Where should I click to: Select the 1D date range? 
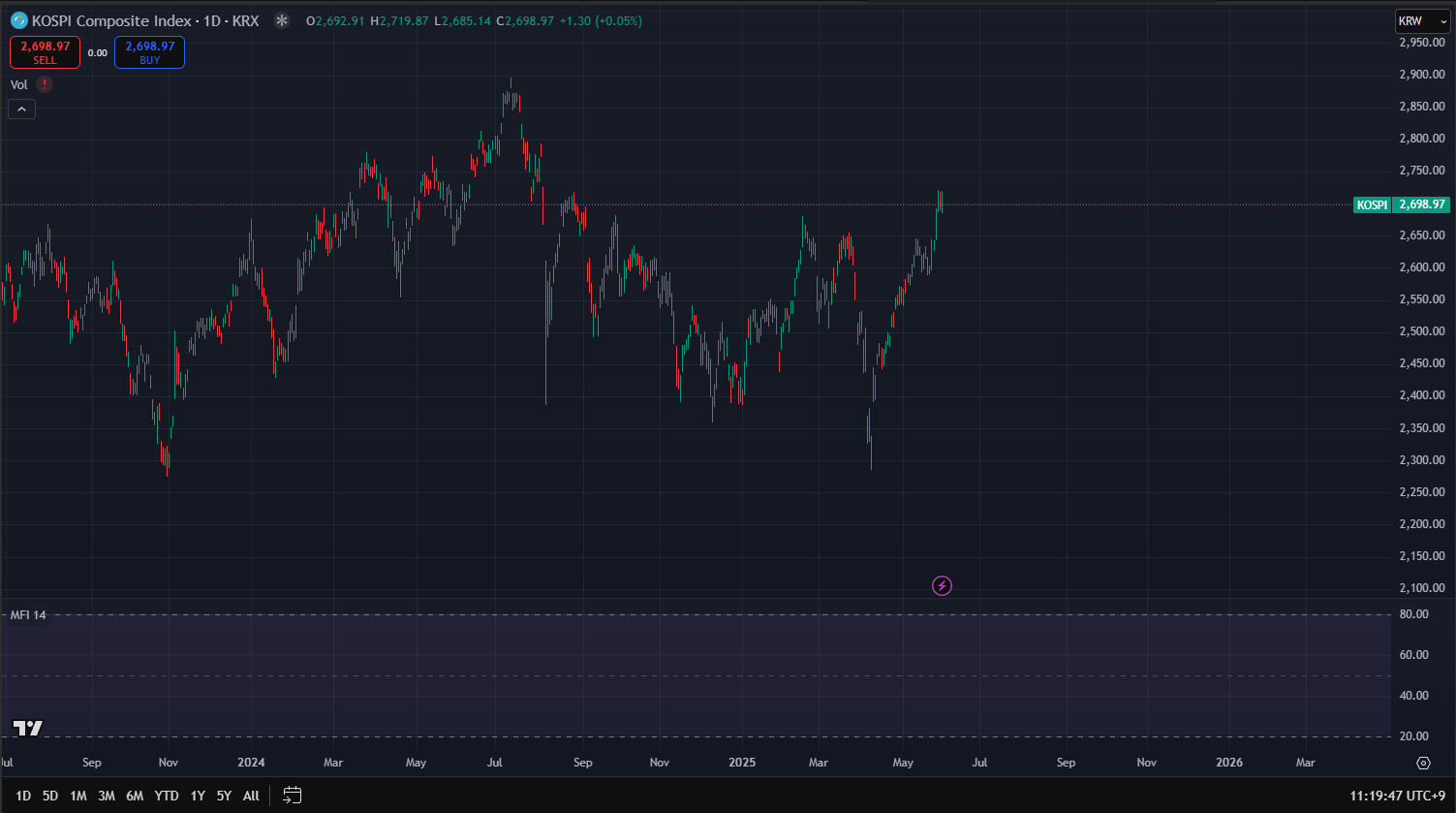23,796
